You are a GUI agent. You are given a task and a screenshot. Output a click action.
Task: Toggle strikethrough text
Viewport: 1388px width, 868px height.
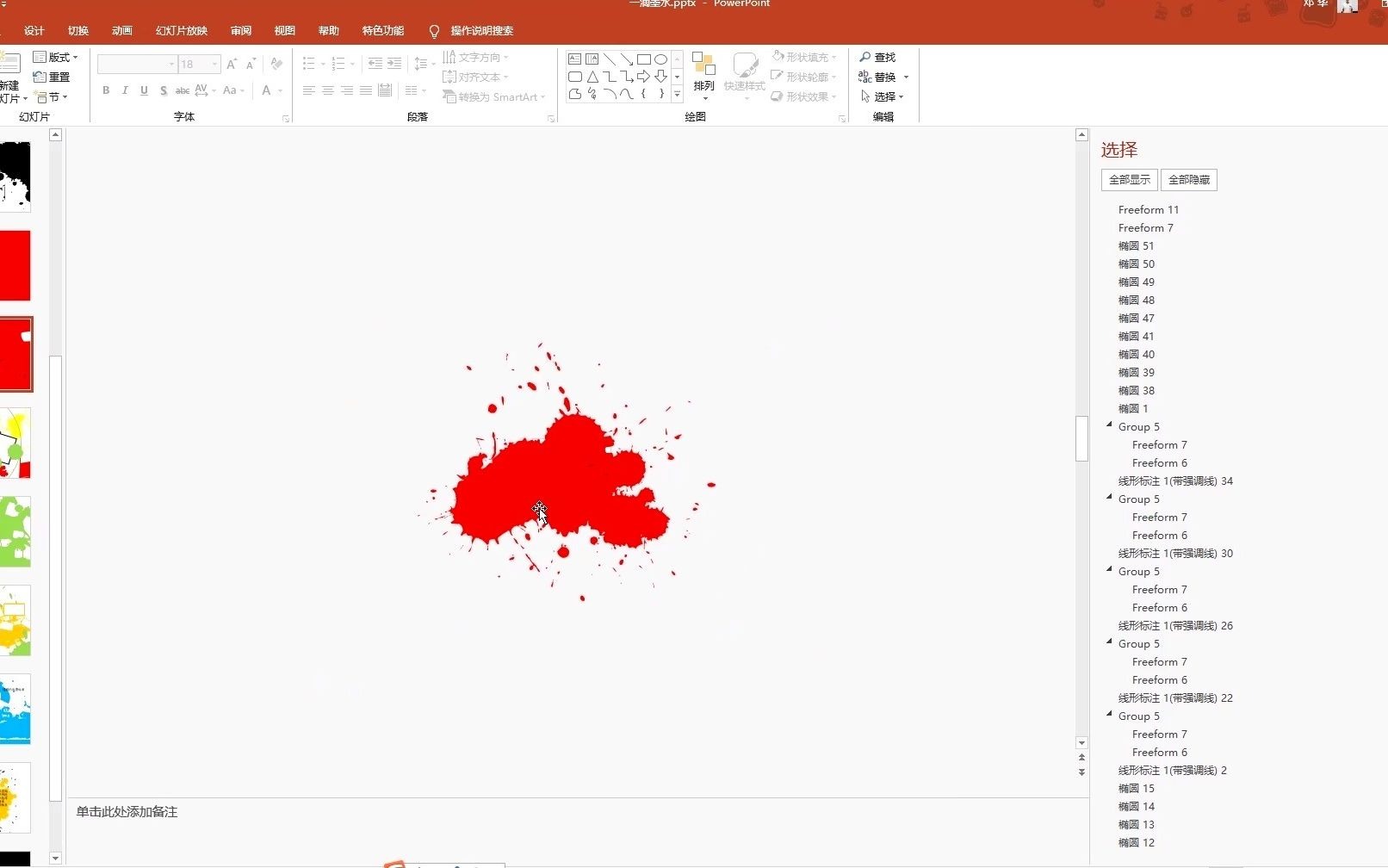(x=183, y=90)
